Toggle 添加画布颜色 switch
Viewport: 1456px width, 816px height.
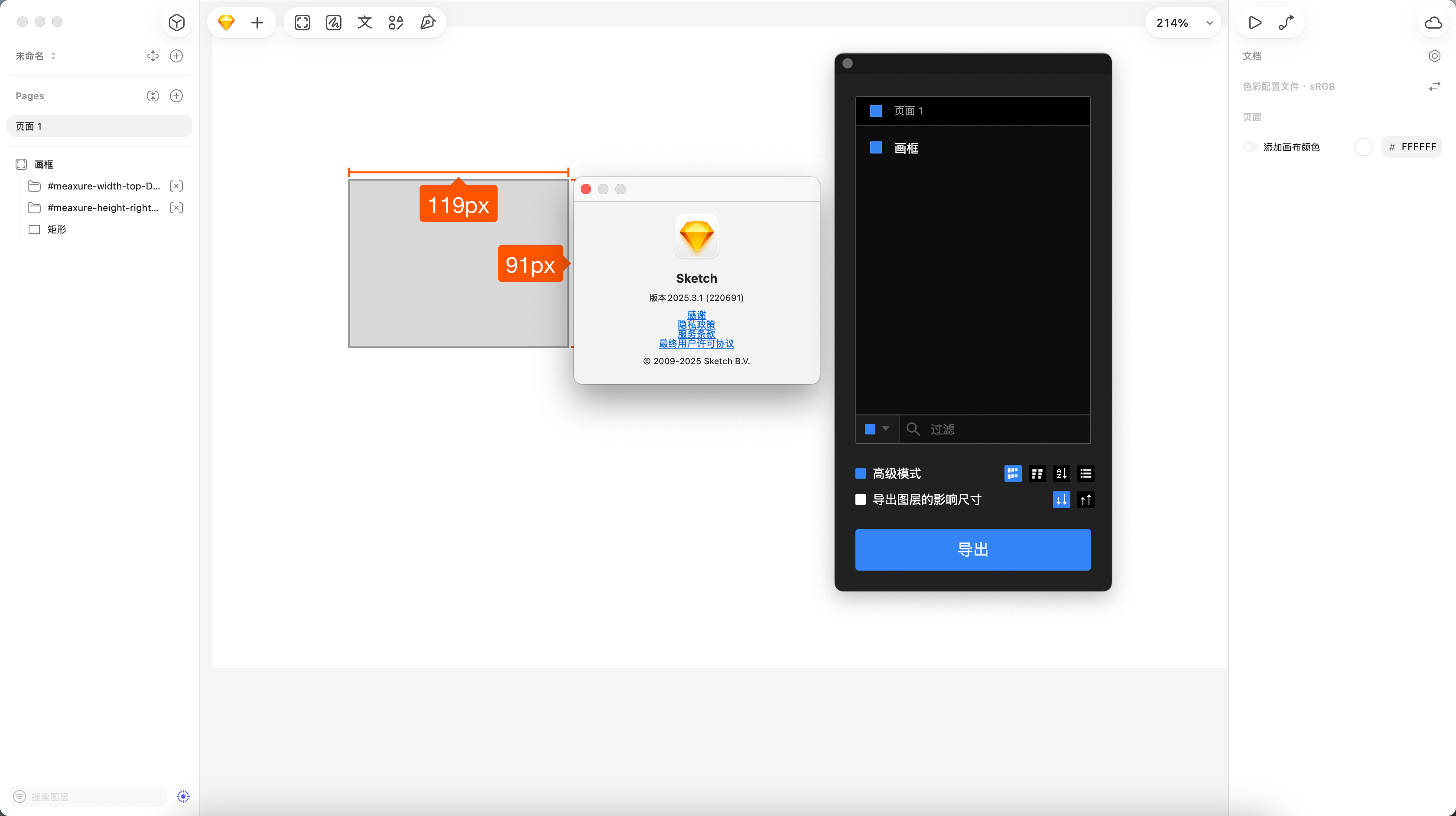pyautogui.click(x=1250, y=147)
